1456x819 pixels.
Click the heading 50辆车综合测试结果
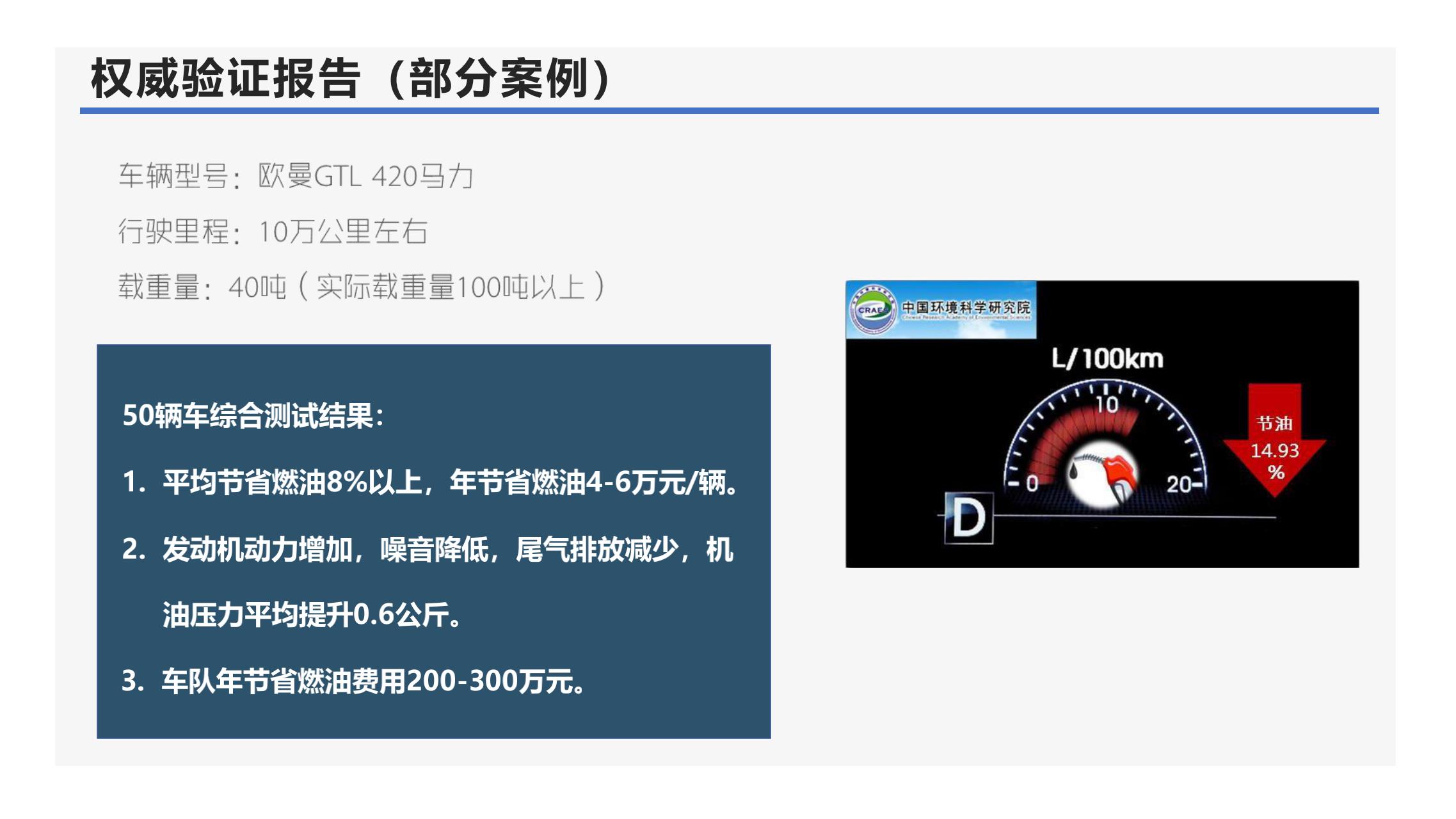coord(253,416)
